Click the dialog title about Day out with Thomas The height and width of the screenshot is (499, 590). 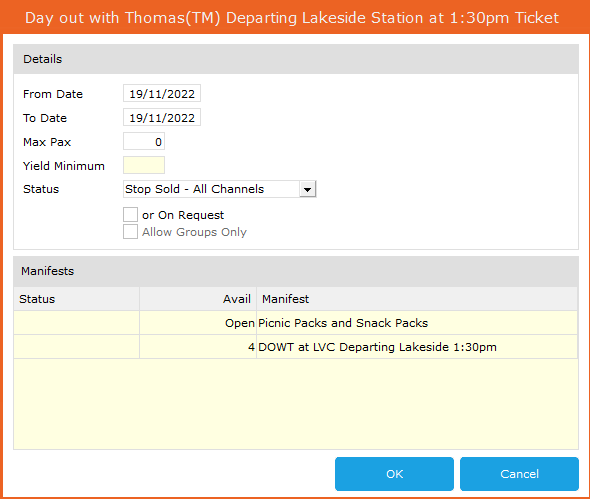(x=292, y=18)
